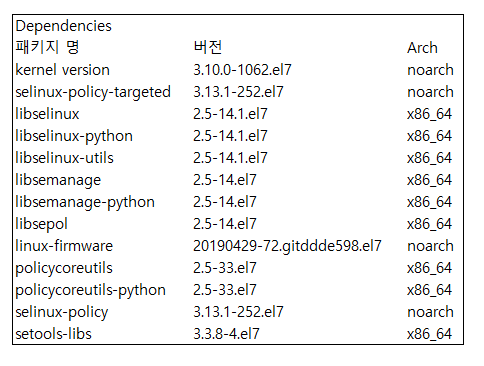This screenshot has width=484, height=366.
Task: Click the policycoreutils package name
Action: pos(64,268)
